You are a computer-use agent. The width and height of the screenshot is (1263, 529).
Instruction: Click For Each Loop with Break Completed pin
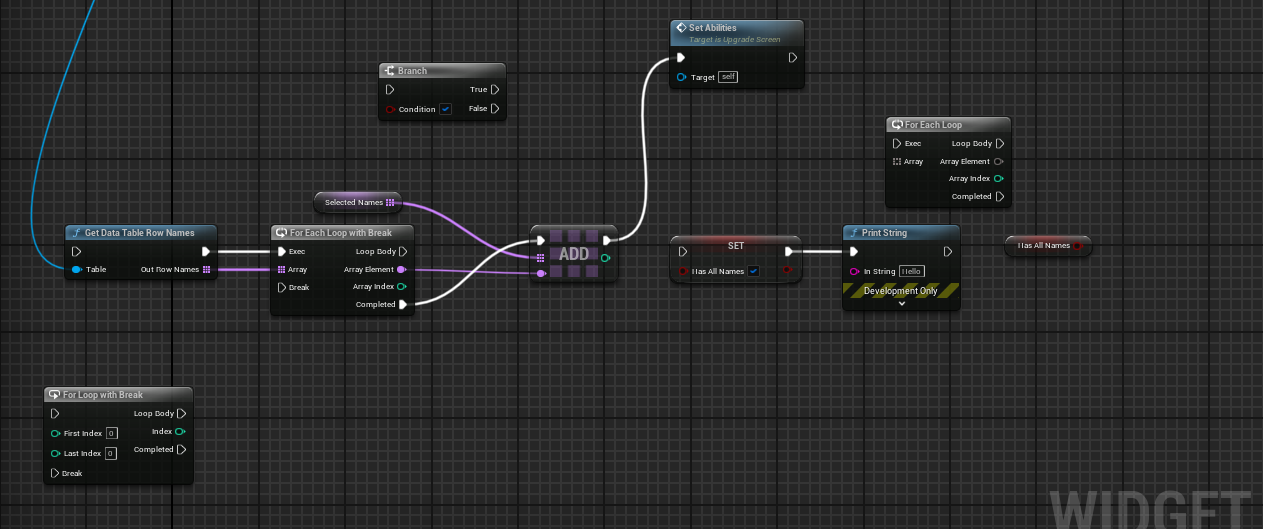point(402,305)
